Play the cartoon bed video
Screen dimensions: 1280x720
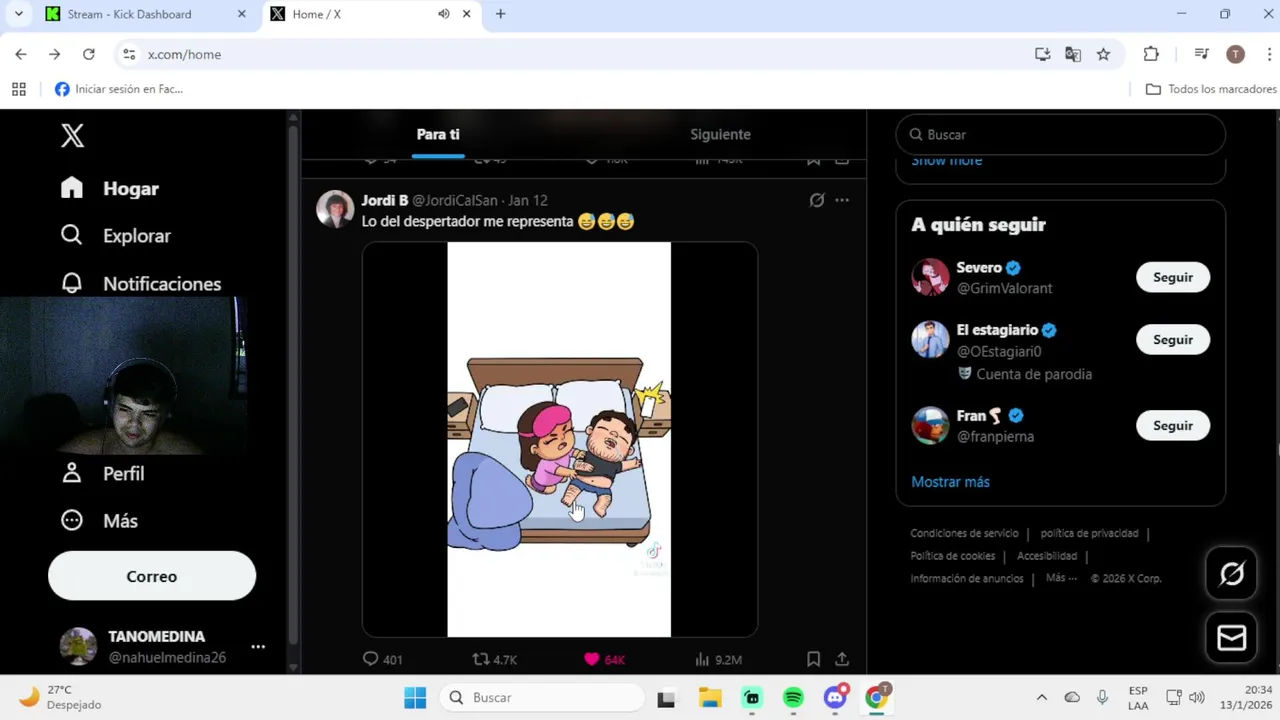coord(559,439)
